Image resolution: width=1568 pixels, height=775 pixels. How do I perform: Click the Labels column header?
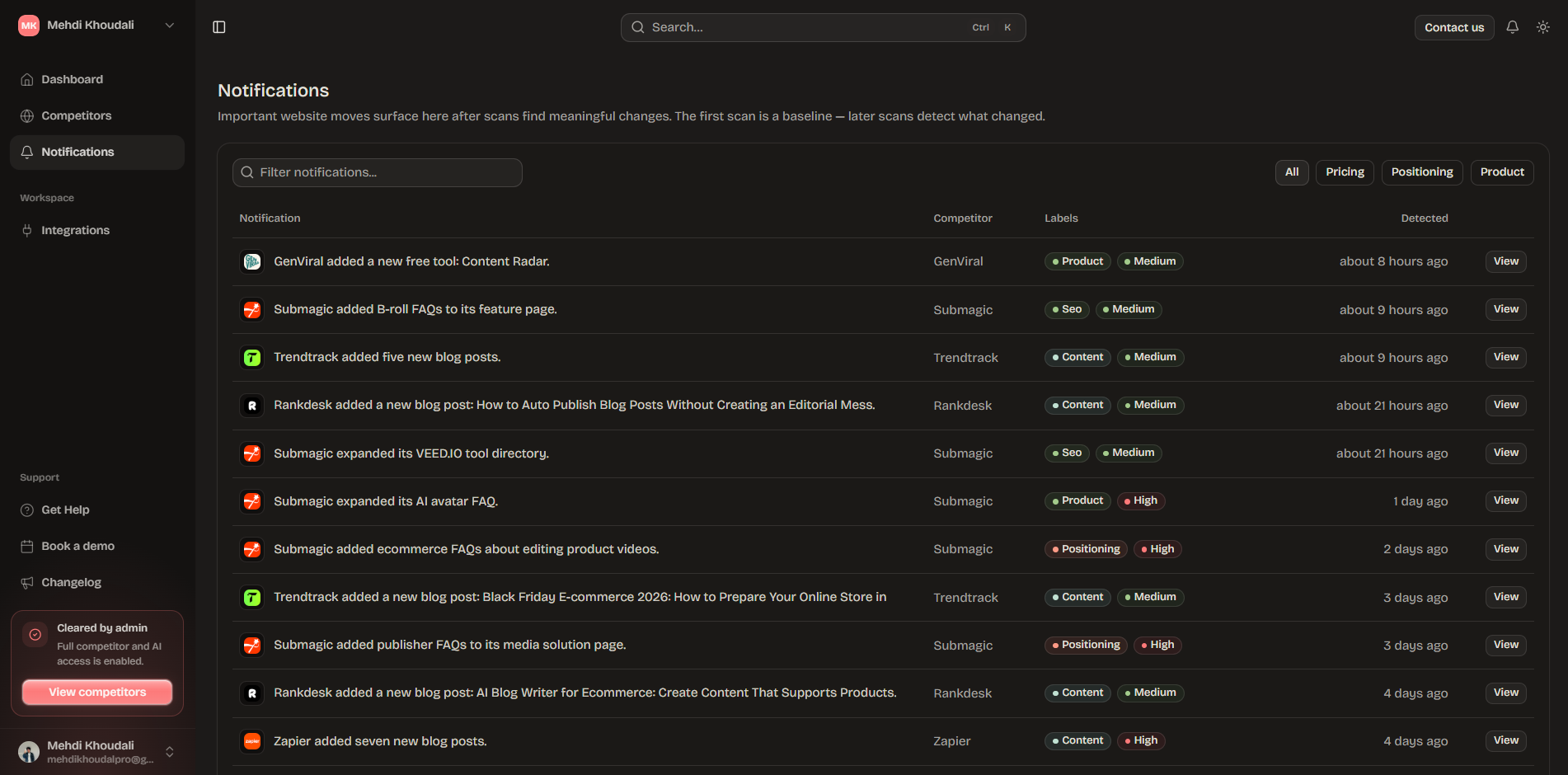(1061, 218)
